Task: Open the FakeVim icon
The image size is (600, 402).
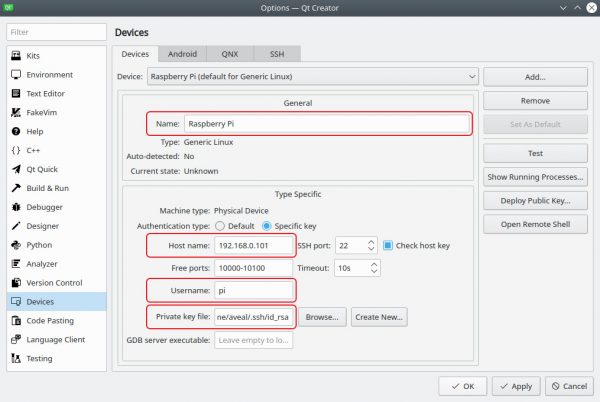Action: point(16,112)
